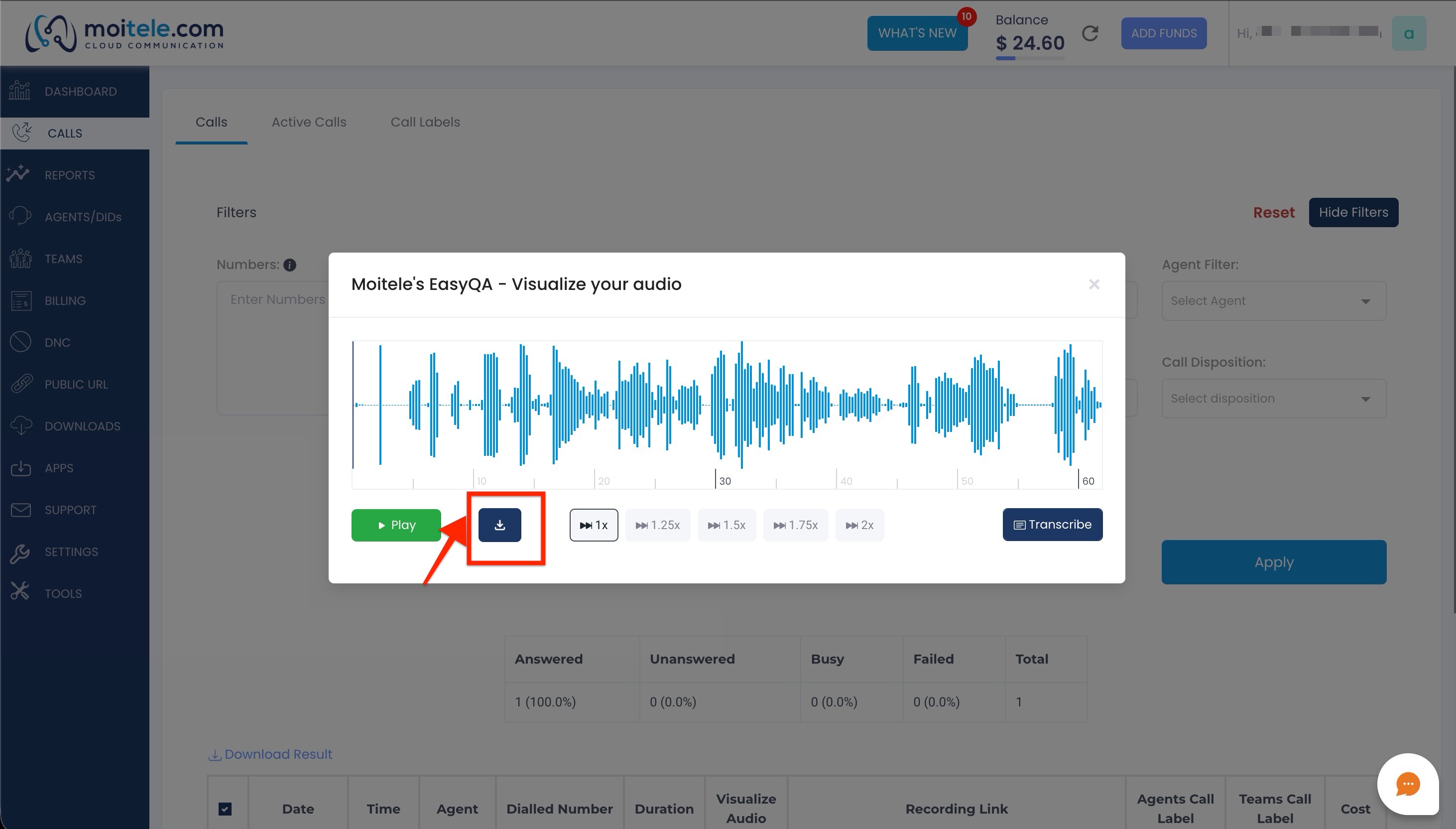1456x829 pixels.
Task: Focus the Enter Numbers field
Action: coord(272,348)
